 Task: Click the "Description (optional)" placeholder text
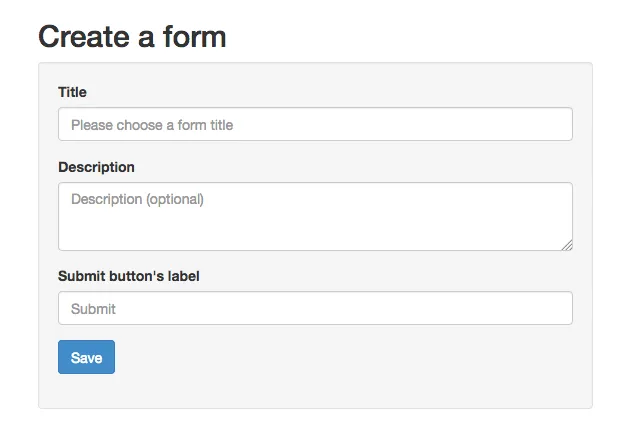pyautogui.click(x=137, y=199)
